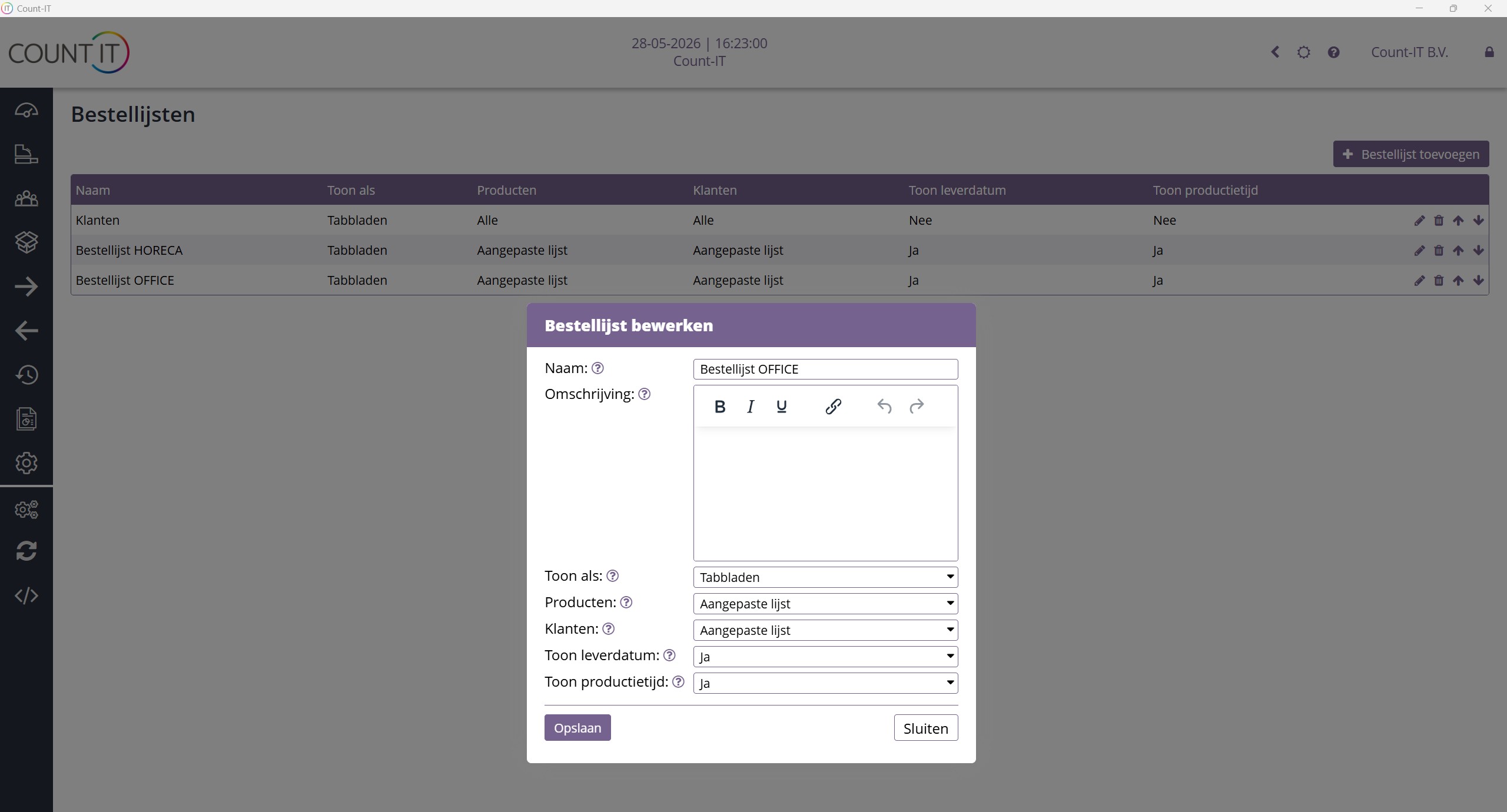1507x812 pixels.
Task: Show help for Toon productietijd field
Action: 679,682
